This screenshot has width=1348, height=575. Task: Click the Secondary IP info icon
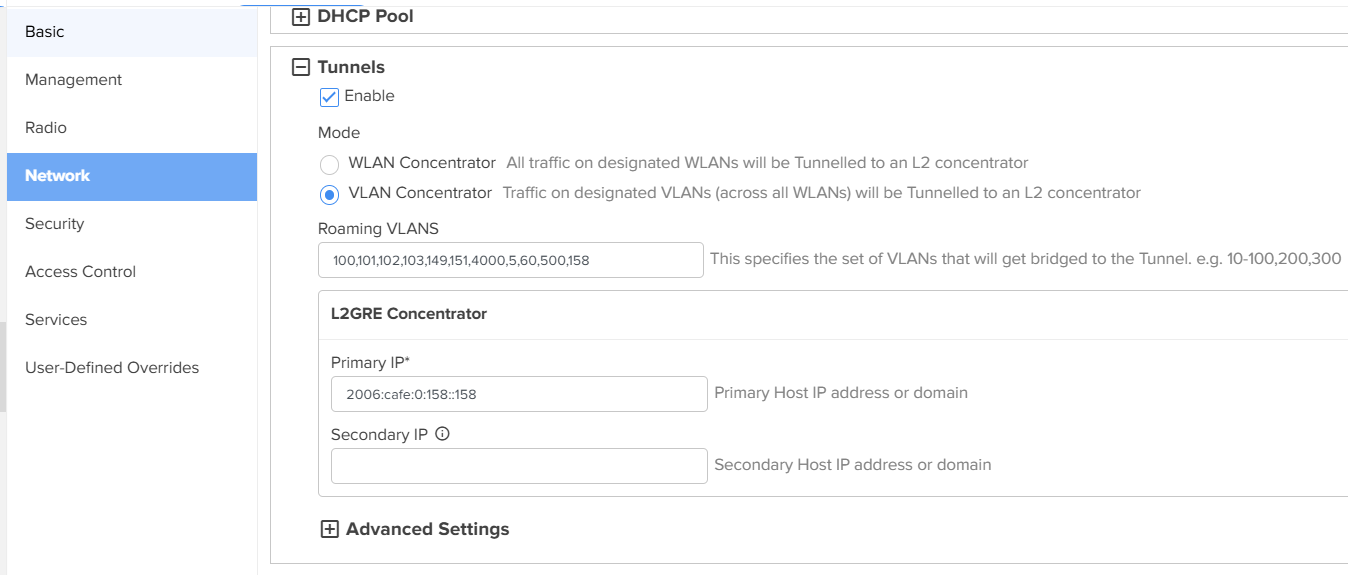443,435
